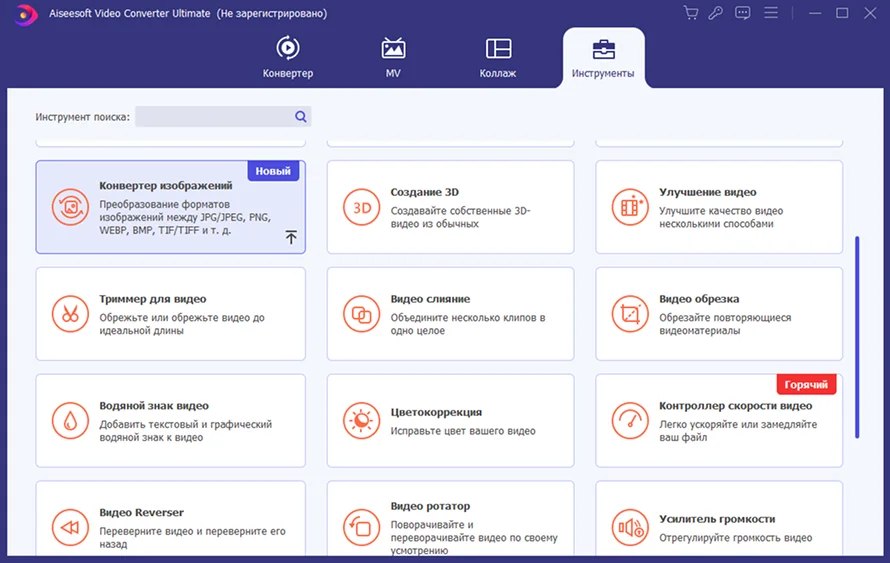Maximize the Aiseesoft window
The height and width of the screenshot is (563, 890).
(842, 12)
